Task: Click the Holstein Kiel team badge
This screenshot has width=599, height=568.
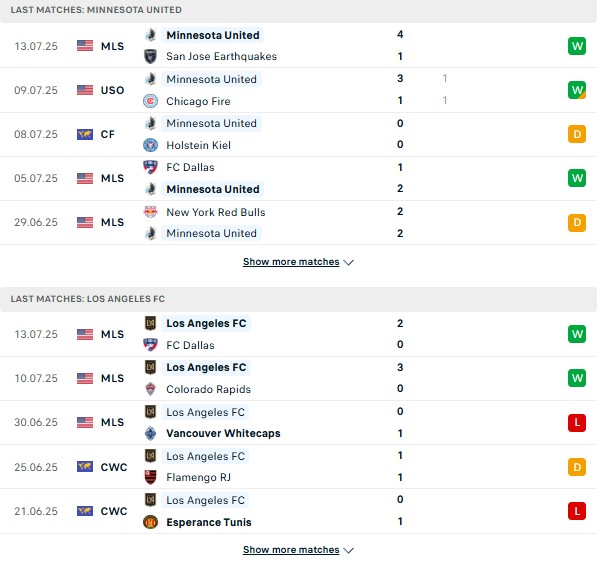Action: click(151, 145)
